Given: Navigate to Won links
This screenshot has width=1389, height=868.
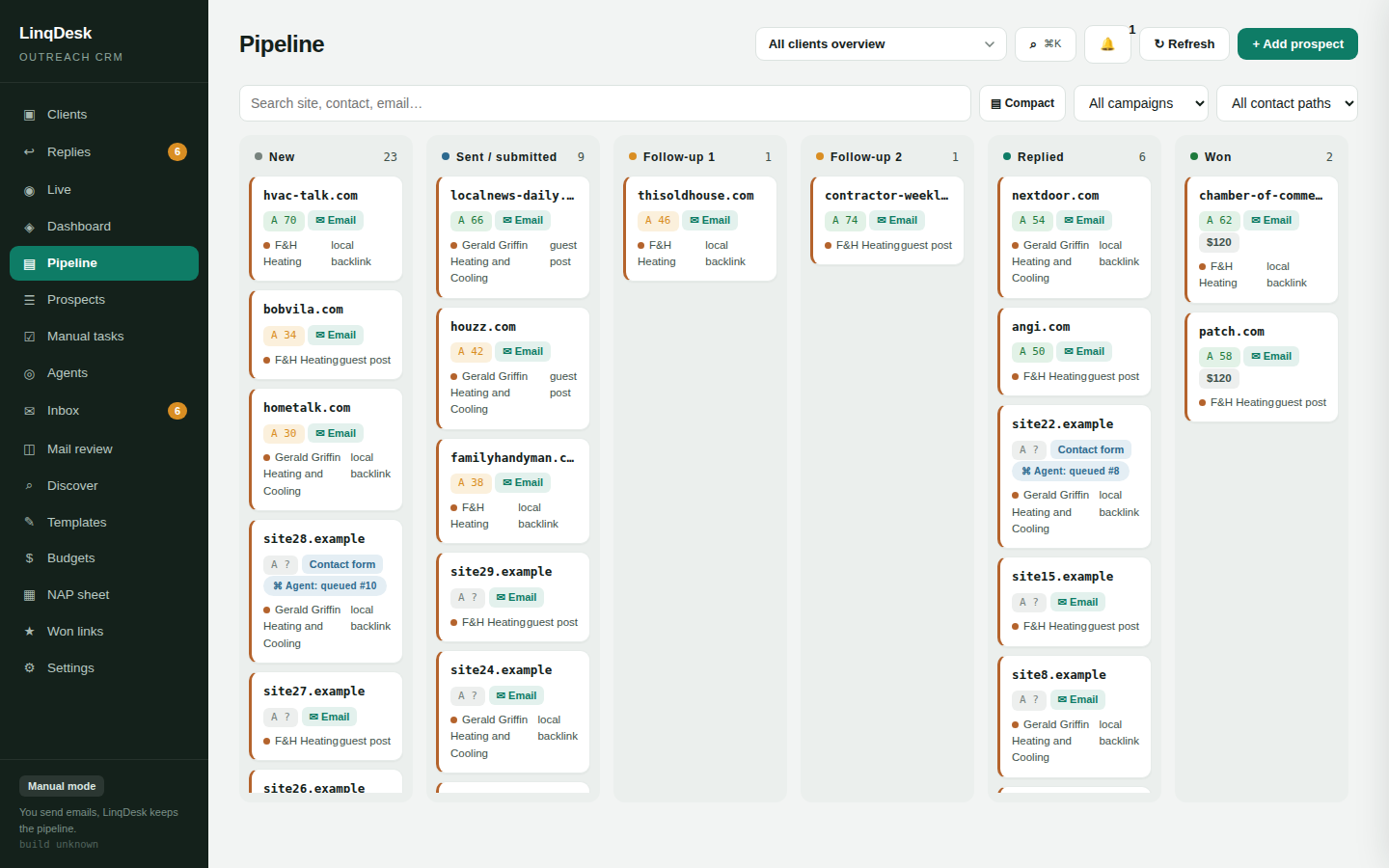Looking at the screenshot, I should pyautogui.click(x=104, y=632).
